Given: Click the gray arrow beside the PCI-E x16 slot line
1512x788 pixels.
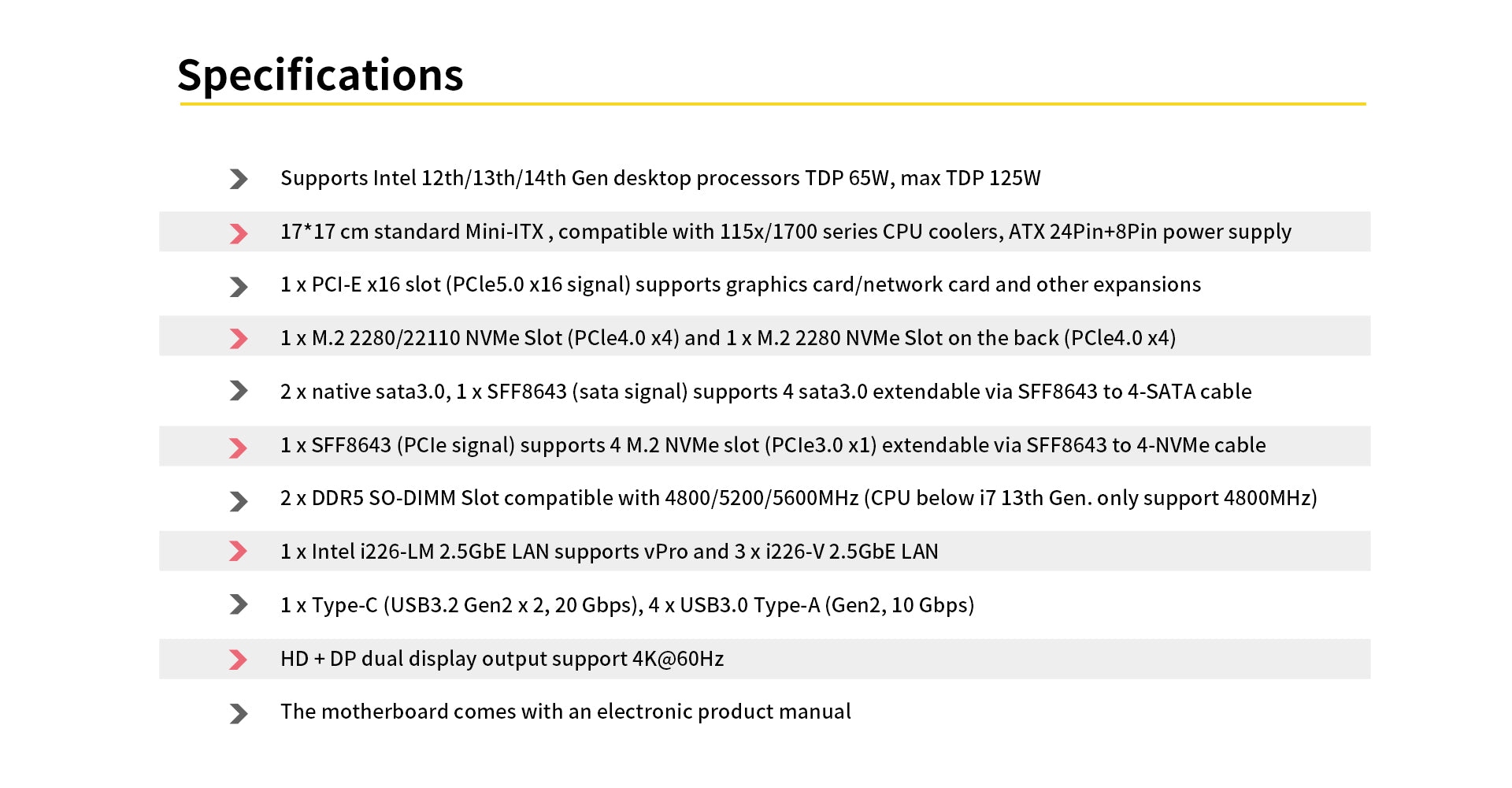Looking at the screenshot, I should [238, 286].
